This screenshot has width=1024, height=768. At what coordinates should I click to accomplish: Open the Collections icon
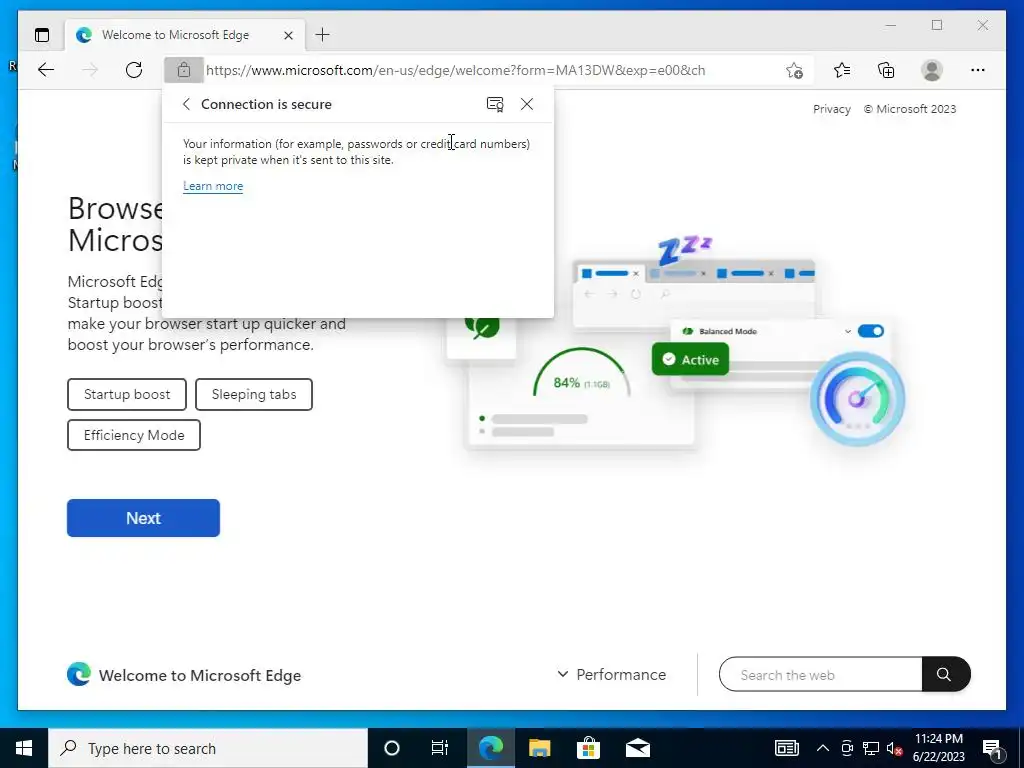point(886,70)
